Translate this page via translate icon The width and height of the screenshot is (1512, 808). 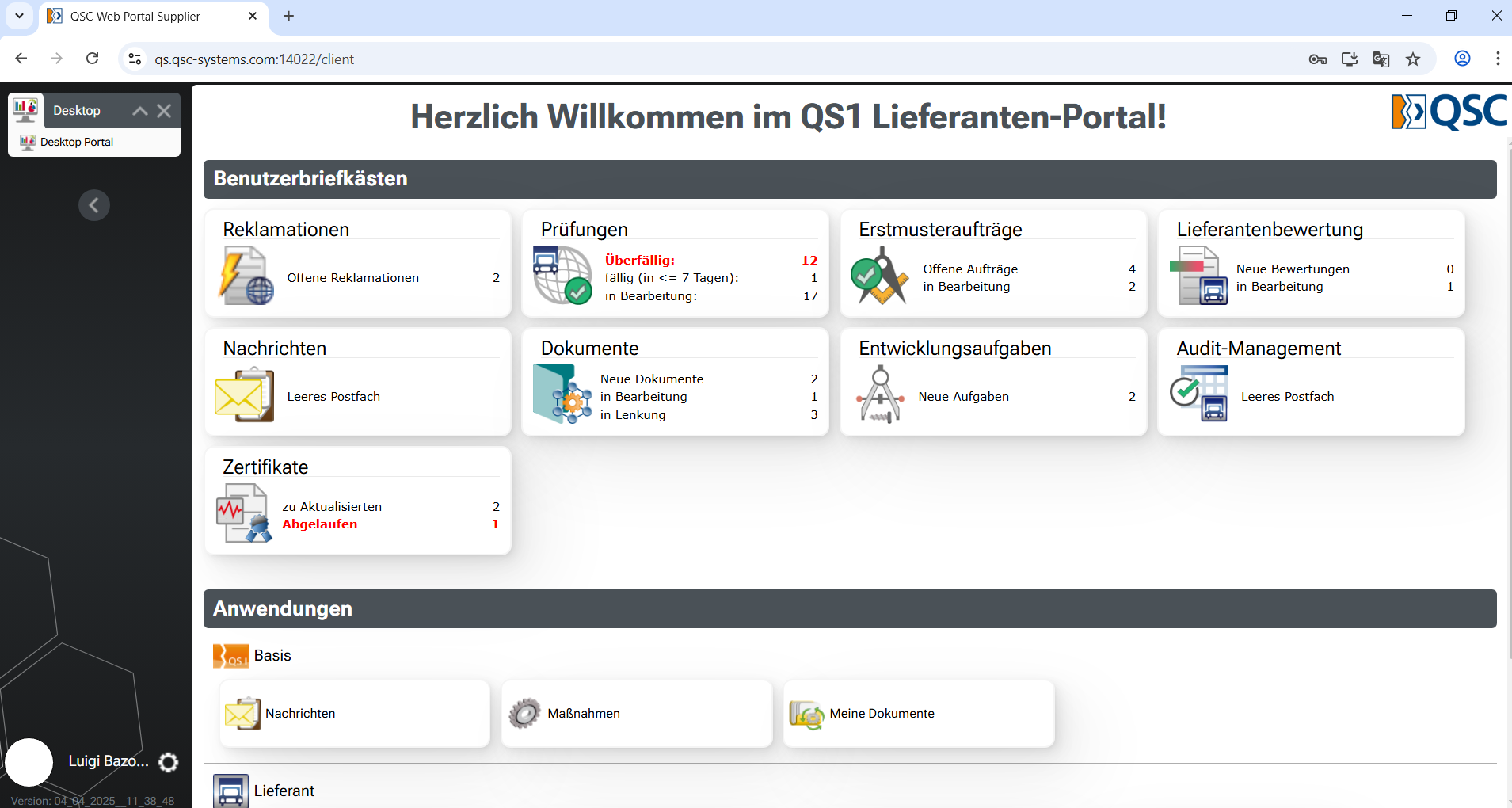point(1381,59)
